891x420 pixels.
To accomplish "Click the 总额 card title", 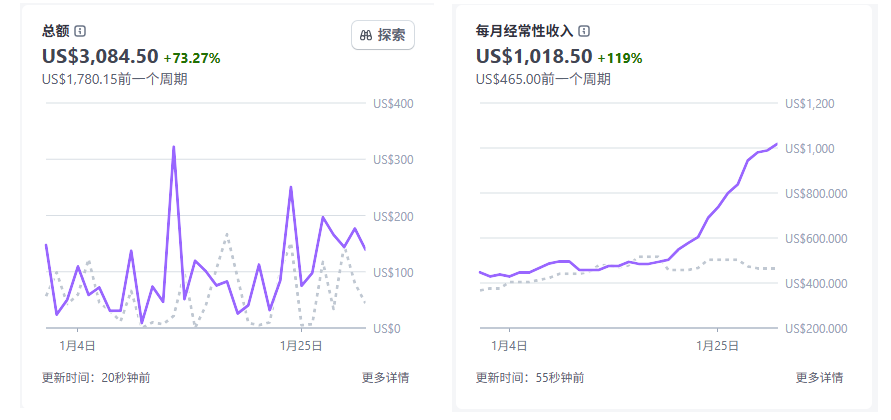I will [x=55, y=31].
